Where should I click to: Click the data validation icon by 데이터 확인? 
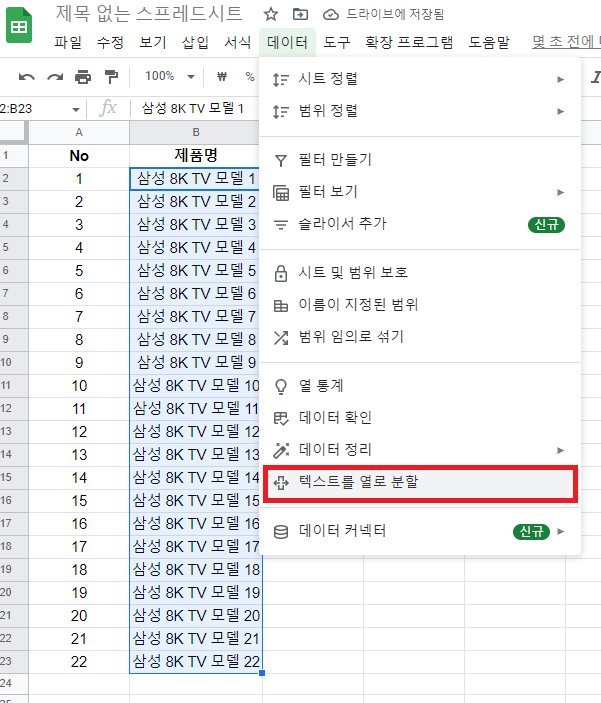[281, 419]
